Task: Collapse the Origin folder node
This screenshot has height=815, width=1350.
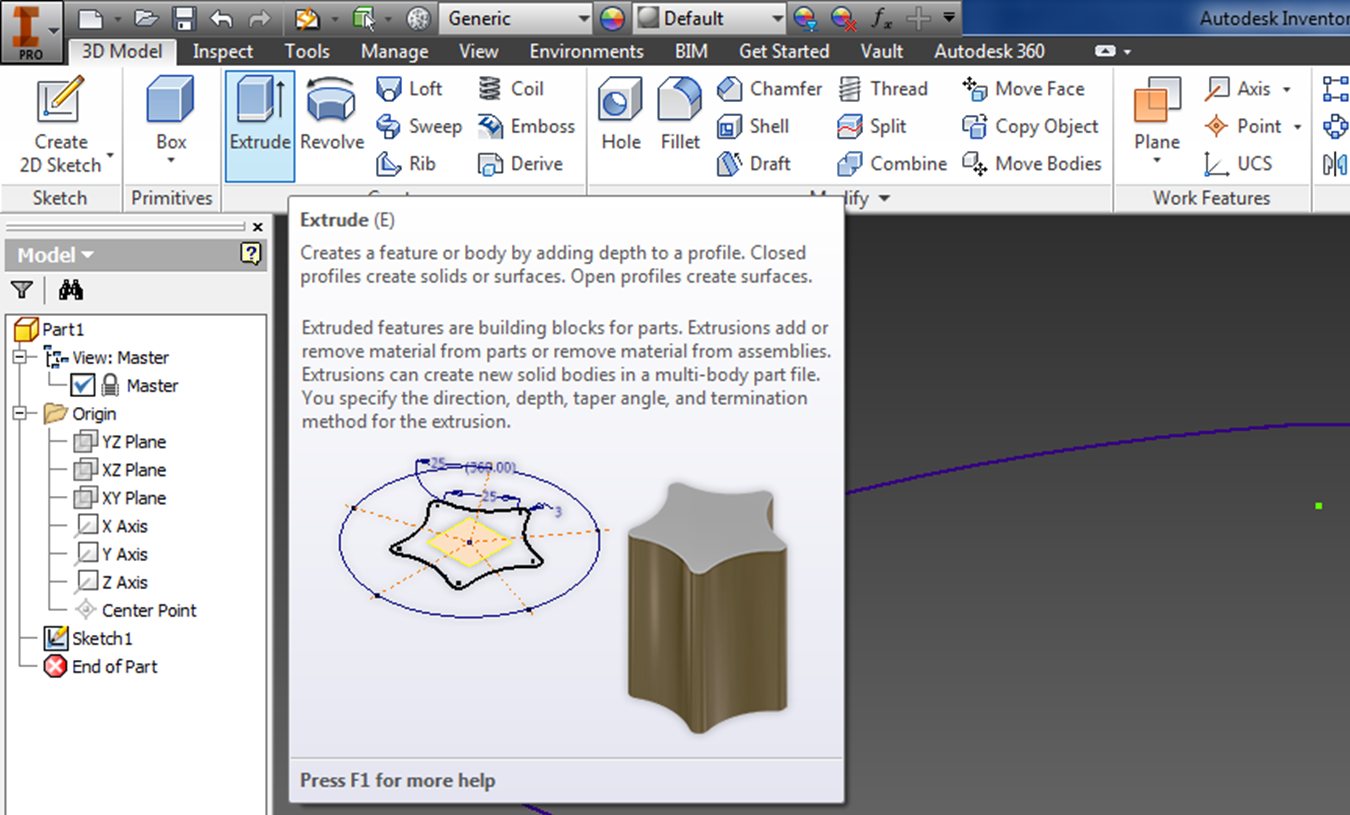Action: click(x=19, y=413)
